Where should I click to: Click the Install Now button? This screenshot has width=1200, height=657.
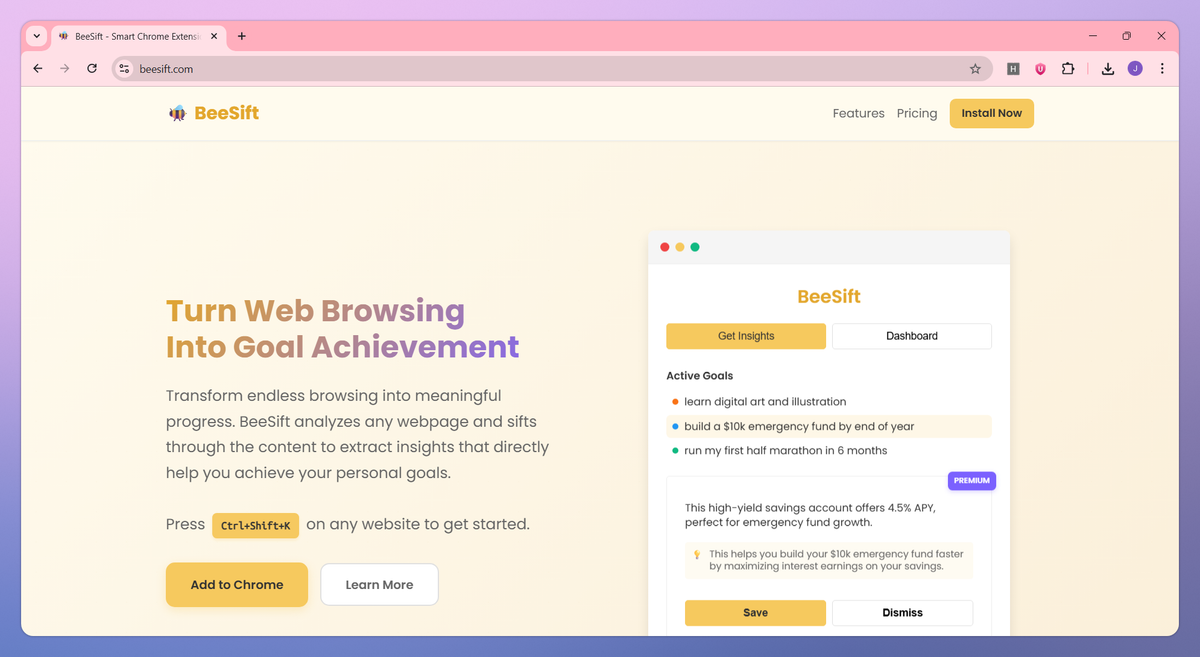[992, 113]
